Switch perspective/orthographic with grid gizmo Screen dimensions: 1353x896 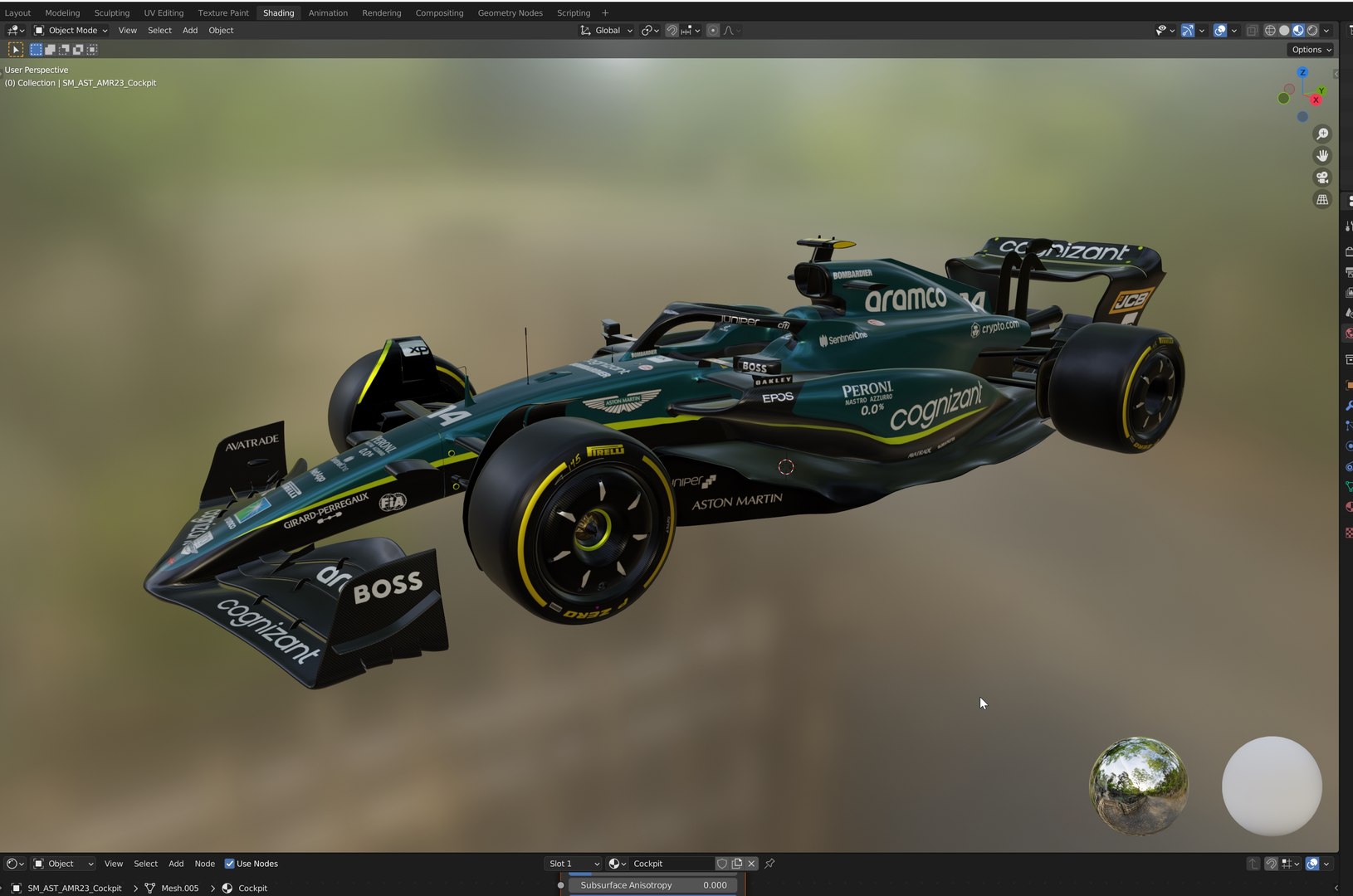1322,200
